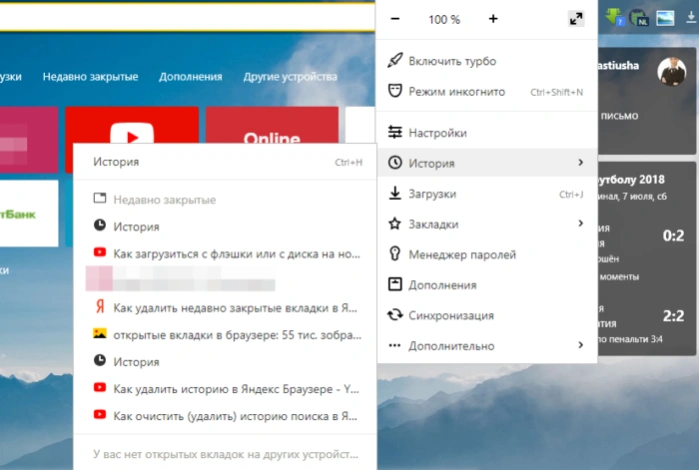Open the red Online tile
This screenshot has width=699, height=470.
pos(272,125)
